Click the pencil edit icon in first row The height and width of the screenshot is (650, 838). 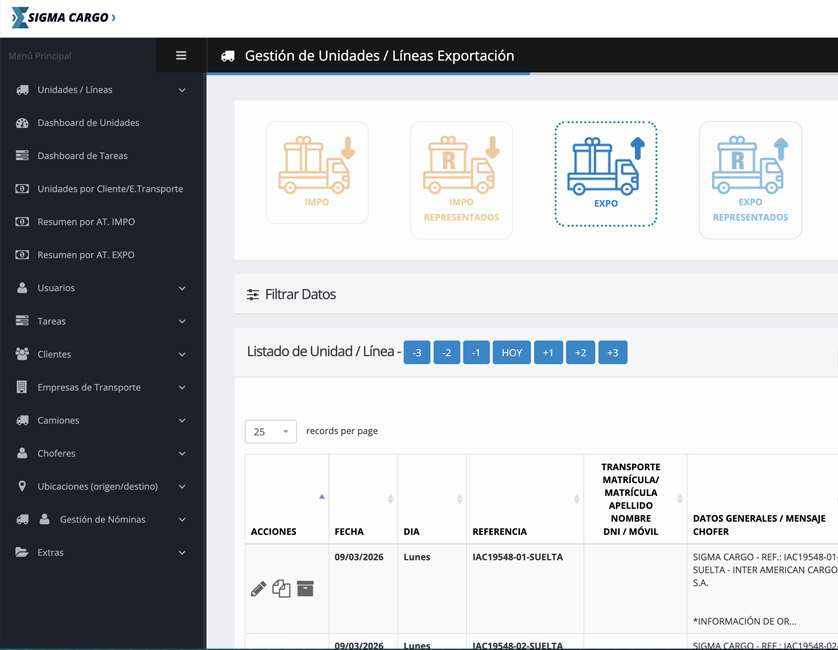pyautogui.click(x=258, y=589)
